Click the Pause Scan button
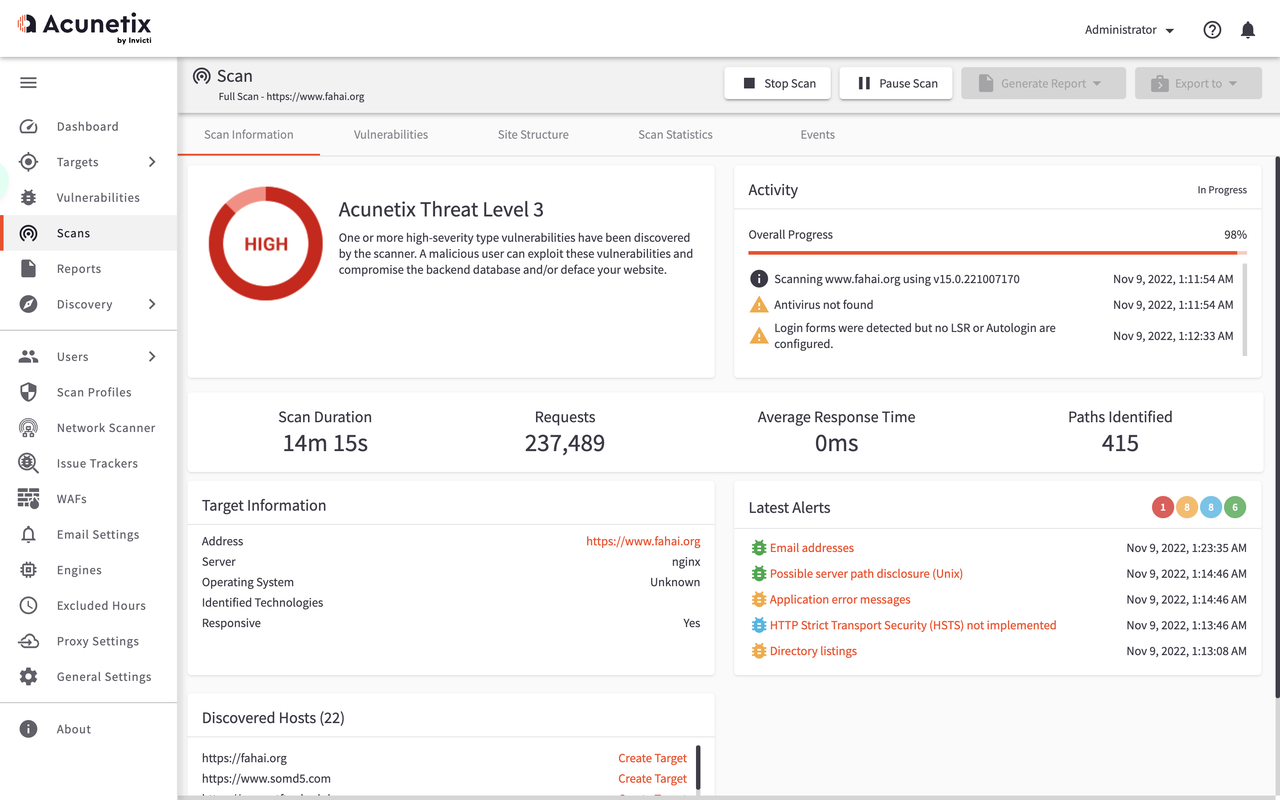 click(x=896, y=83)
